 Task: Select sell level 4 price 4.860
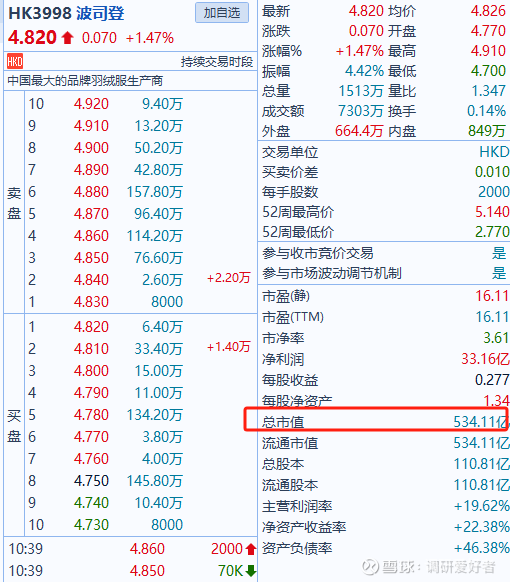pyautogui.click(x=91, y=236)
